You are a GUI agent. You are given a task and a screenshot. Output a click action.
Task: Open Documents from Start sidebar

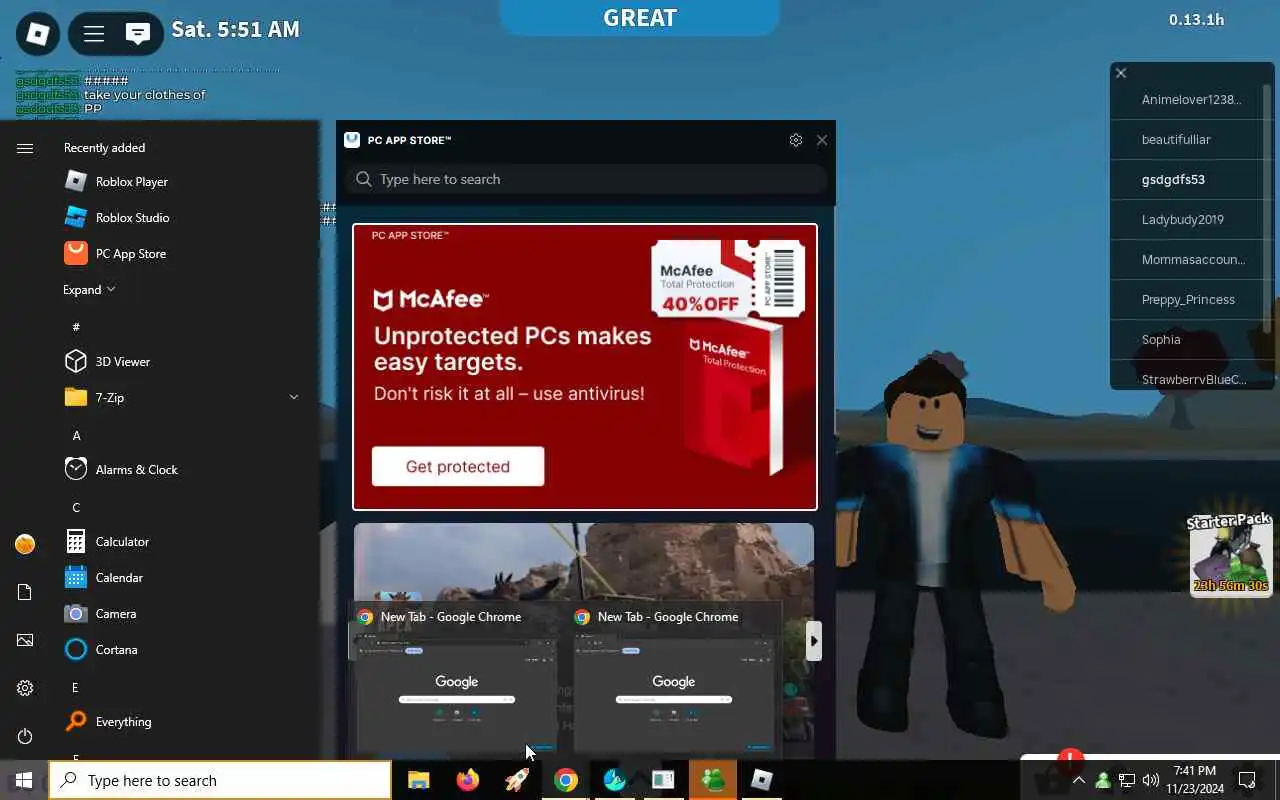(x=25, y=592)
